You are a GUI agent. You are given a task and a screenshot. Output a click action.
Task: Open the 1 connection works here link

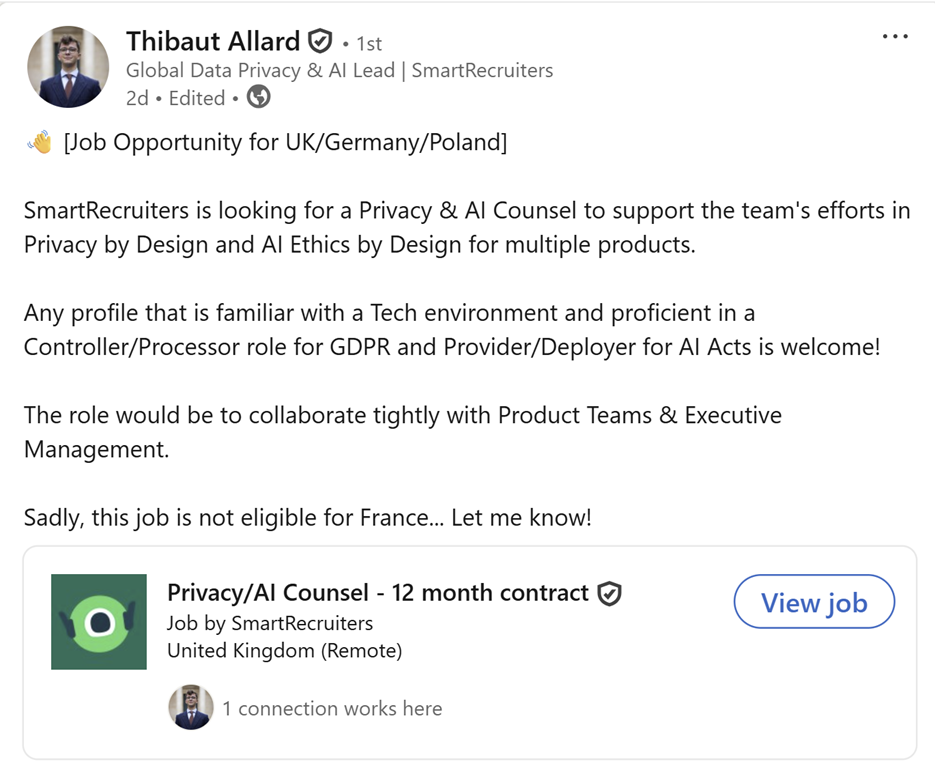click(331, 709)
